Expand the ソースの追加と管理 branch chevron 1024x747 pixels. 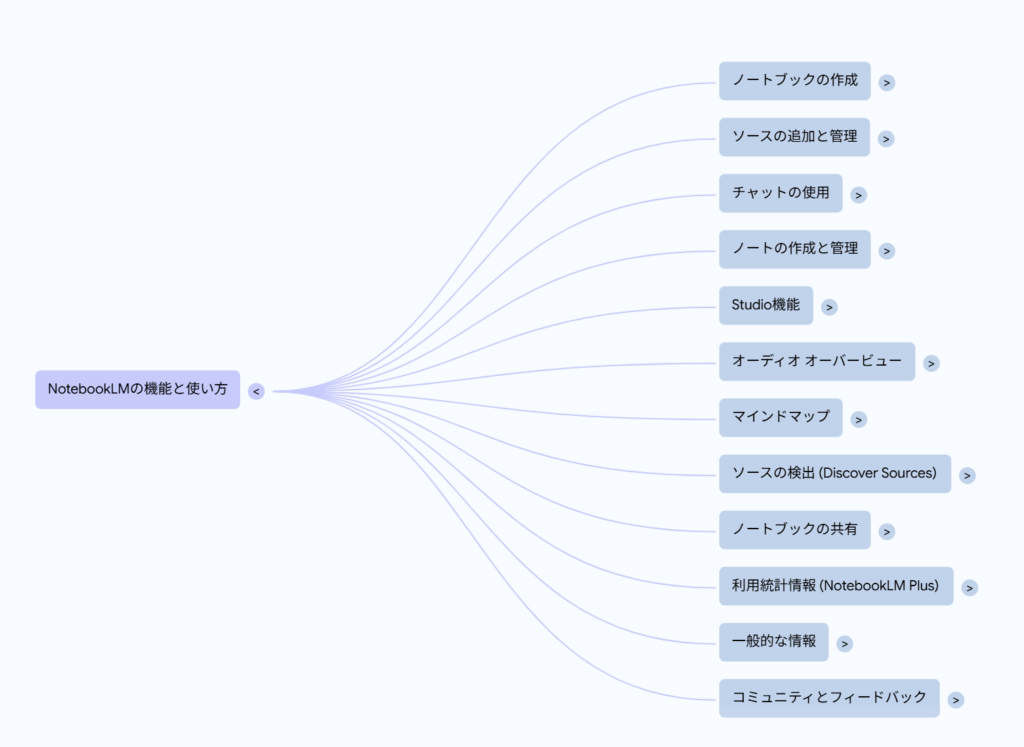tap(886, 139)
